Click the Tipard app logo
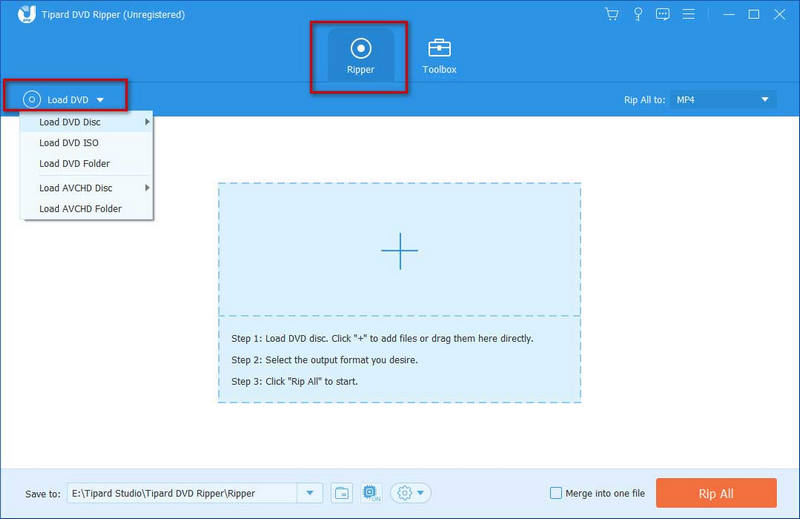The image size is (800, 519). click(x=27, y=14)
